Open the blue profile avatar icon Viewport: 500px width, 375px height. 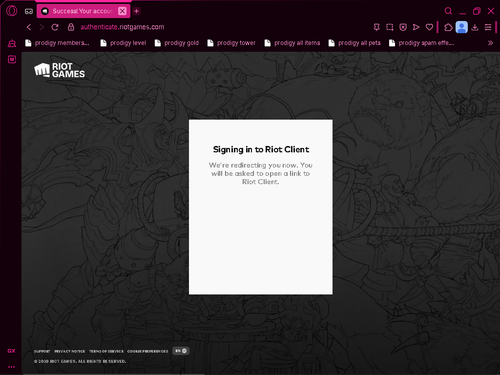(462, 27)
